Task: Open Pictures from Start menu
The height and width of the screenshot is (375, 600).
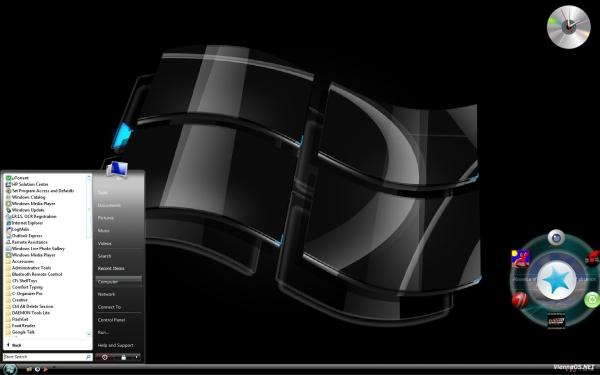Action: 106,218
